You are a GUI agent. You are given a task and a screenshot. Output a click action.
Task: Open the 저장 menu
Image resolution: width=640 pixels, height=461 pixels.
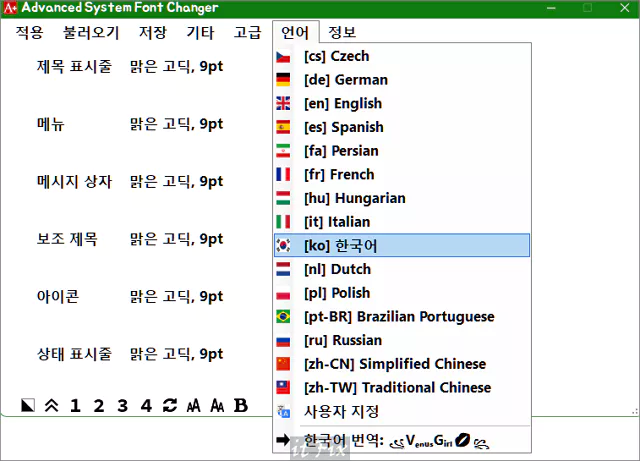click(153, 32)
